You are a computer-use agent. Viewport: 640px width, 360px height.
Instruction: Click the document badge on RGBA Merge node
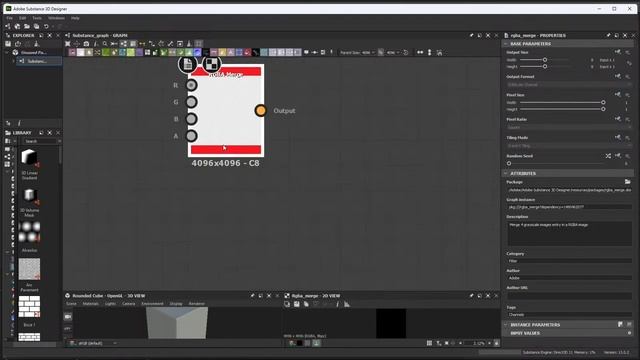pos(187,64)
